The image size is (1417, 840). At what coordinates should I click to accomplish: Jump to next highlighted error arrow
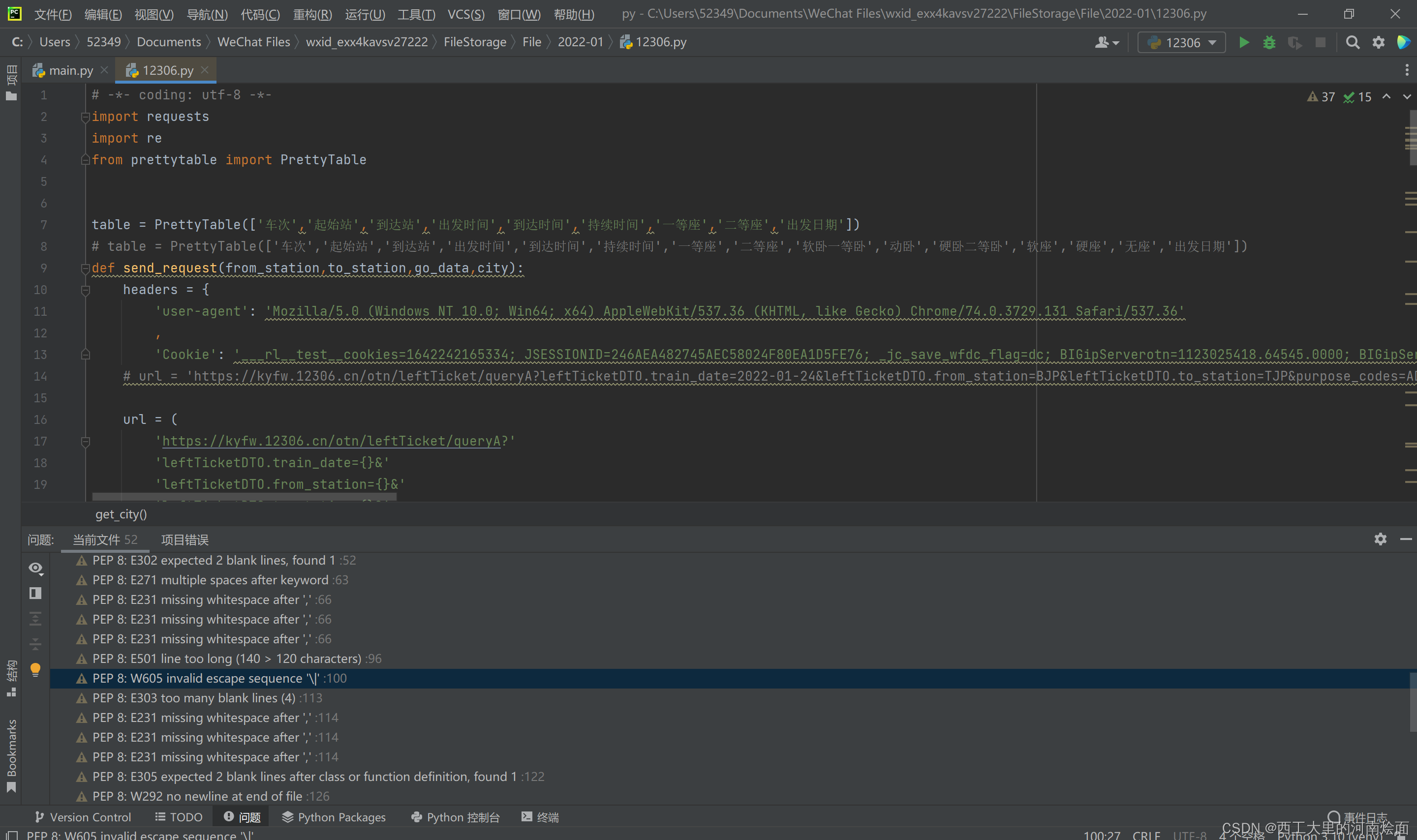pos(1406,96)
